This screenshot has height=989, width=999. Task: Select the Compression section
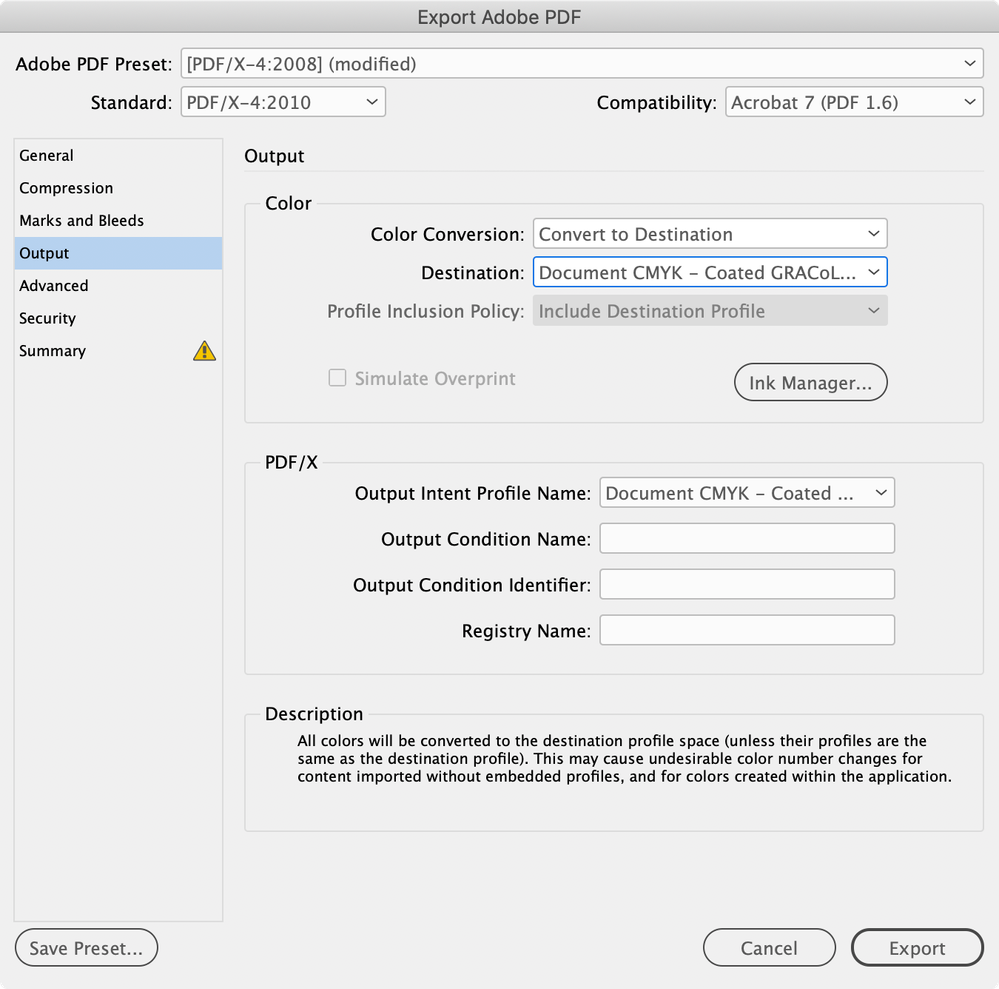click(118, 188)
